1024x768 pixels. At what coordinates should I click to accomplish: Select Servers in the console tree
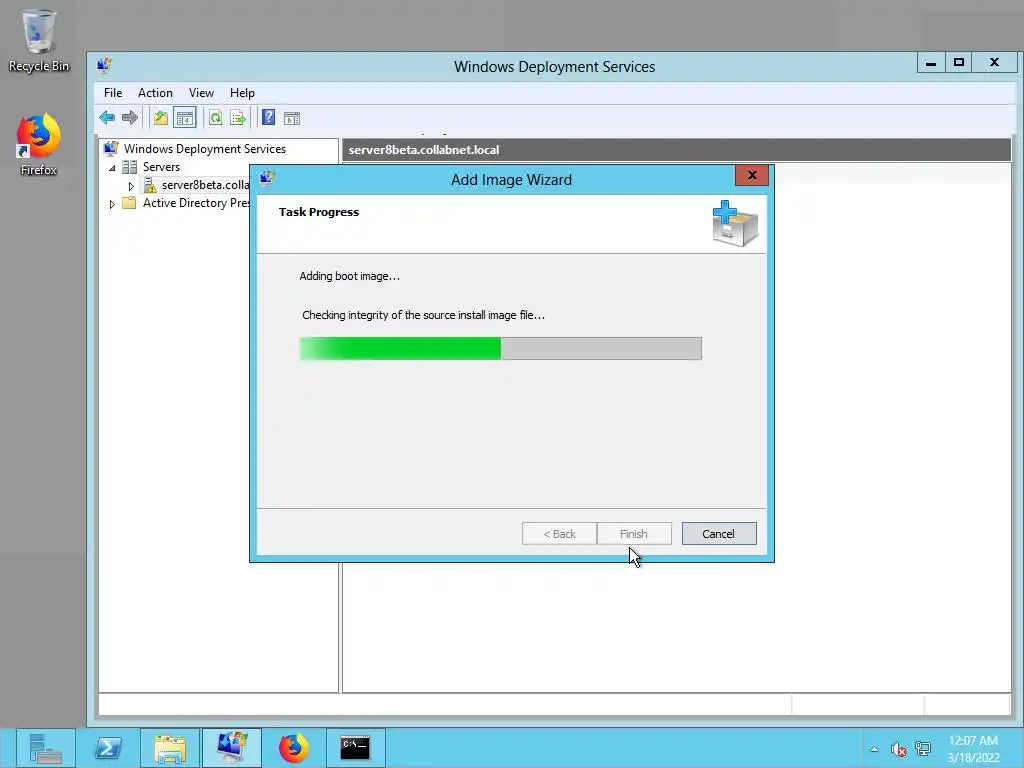tap(161, 167)
